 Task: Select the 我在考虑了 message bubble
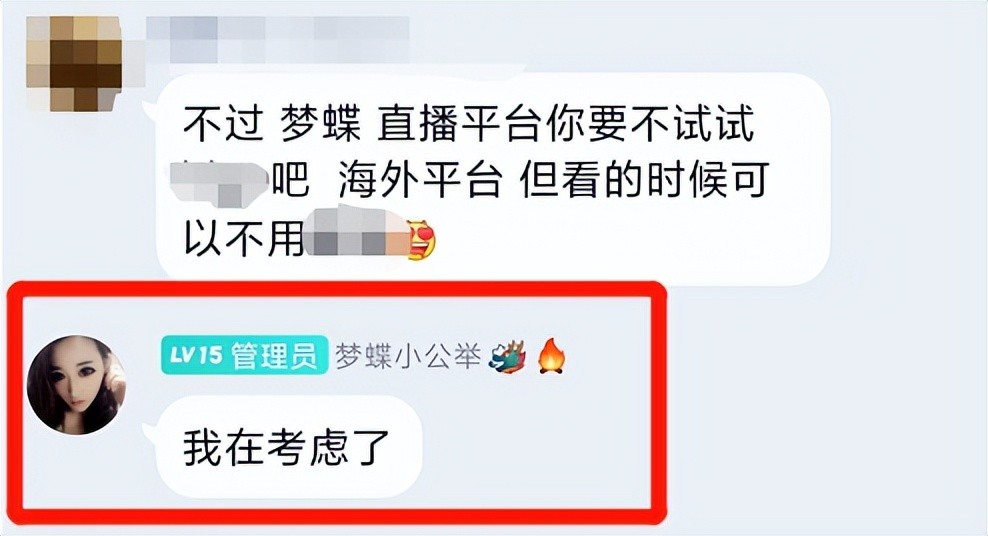tap(289, 447)
